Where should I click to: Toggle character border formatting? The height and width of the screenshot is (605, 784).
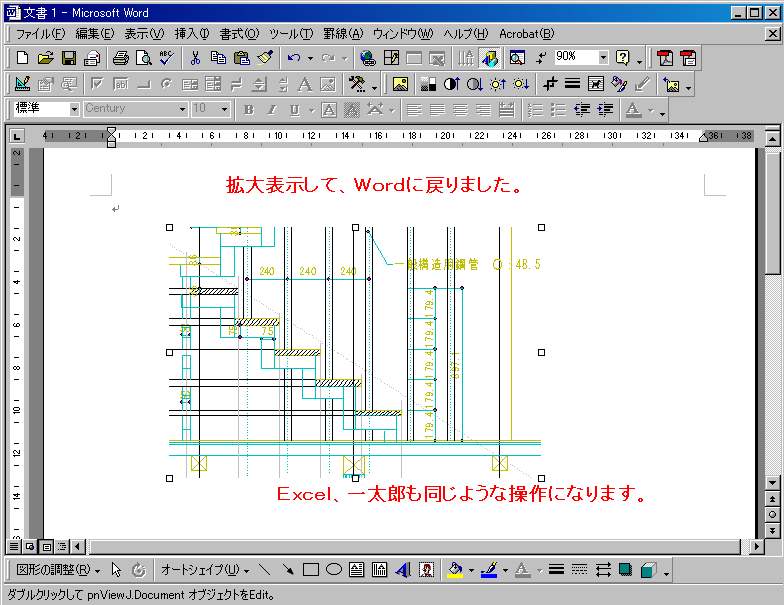[x=328, y=110]
